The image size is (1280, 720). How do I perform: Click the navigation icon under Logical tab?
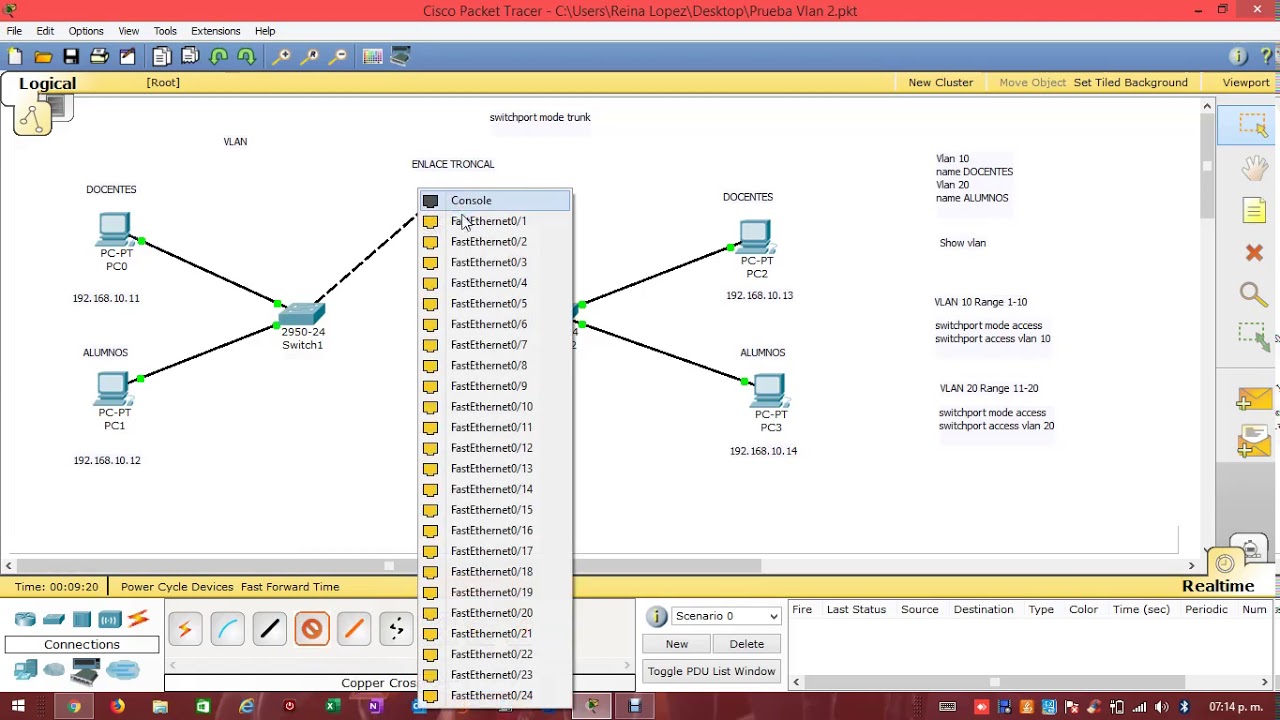pos(32,119)
